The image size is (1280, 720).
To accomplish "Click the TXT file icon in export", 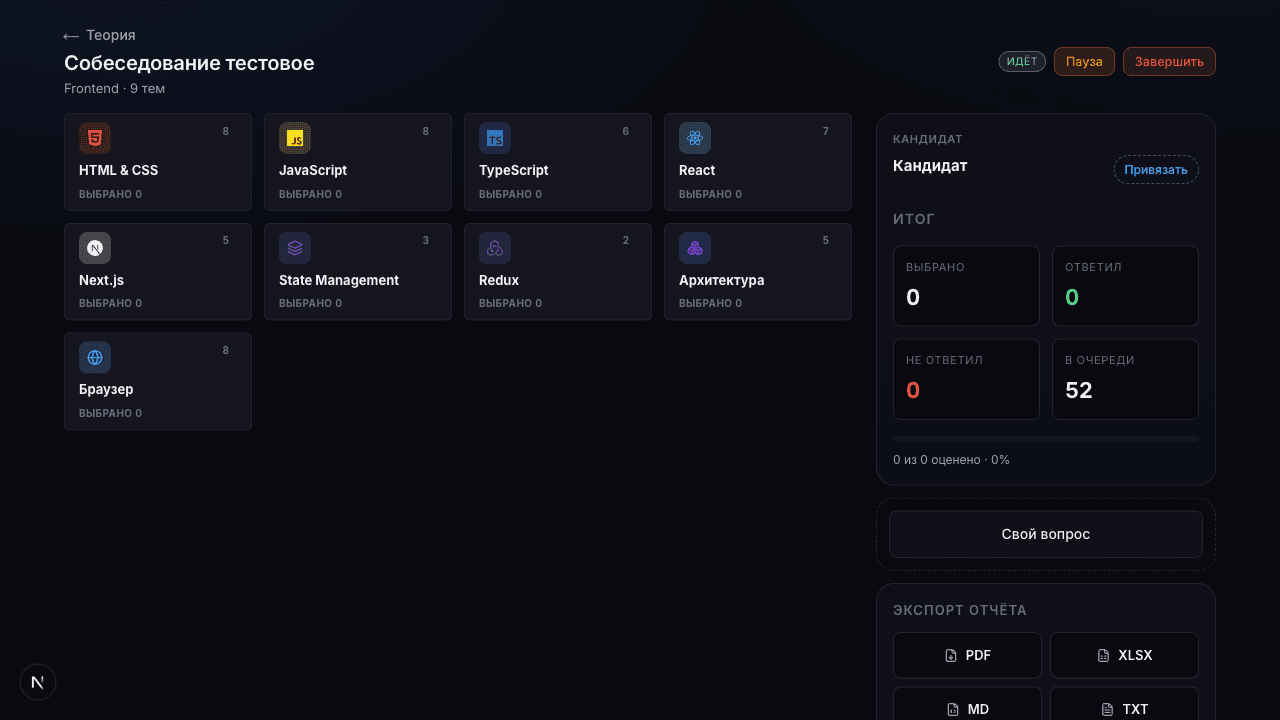I will (1107, 709).
